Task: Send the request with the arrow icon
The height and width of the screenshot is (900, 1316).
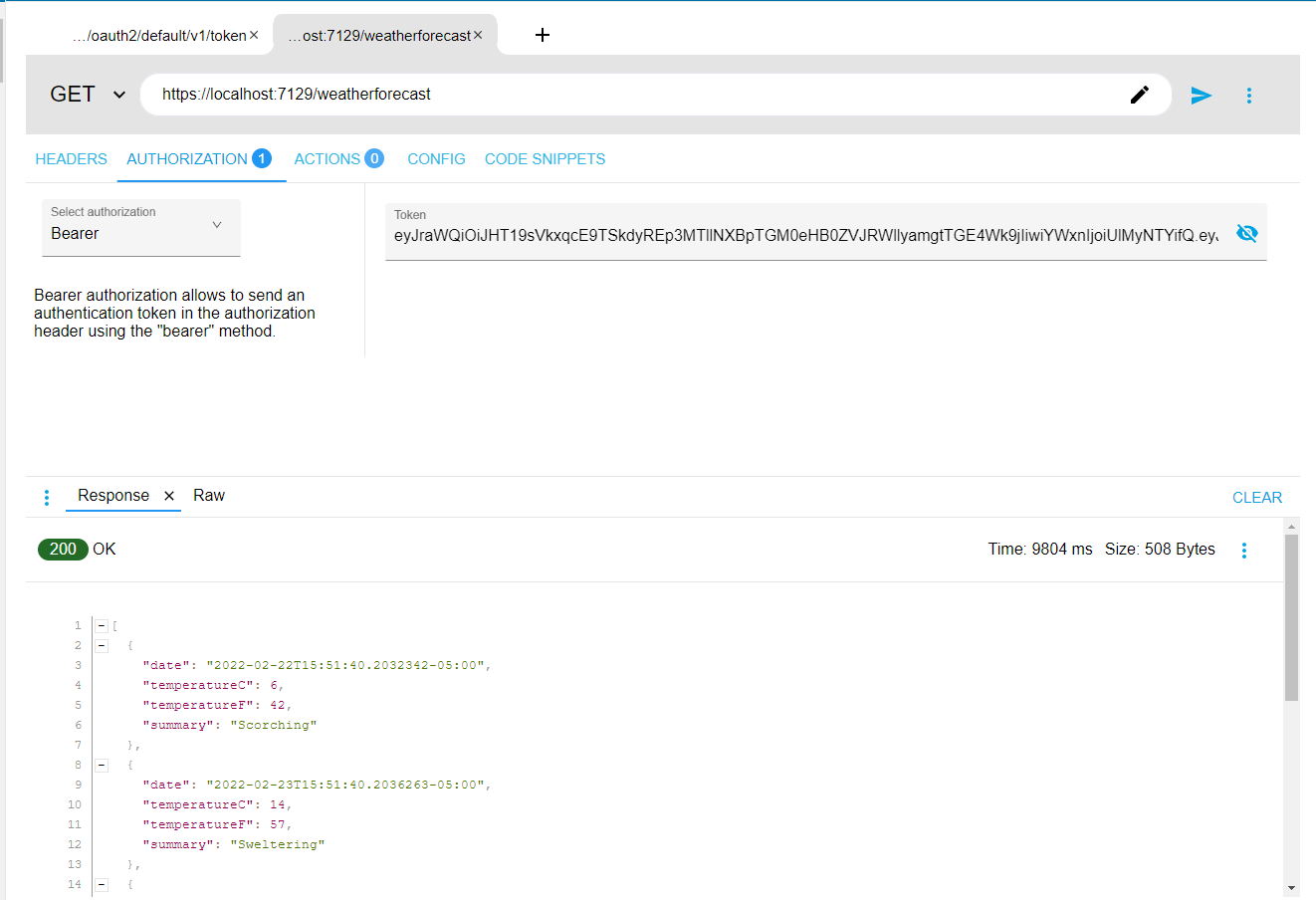Action: point(1202,96)
